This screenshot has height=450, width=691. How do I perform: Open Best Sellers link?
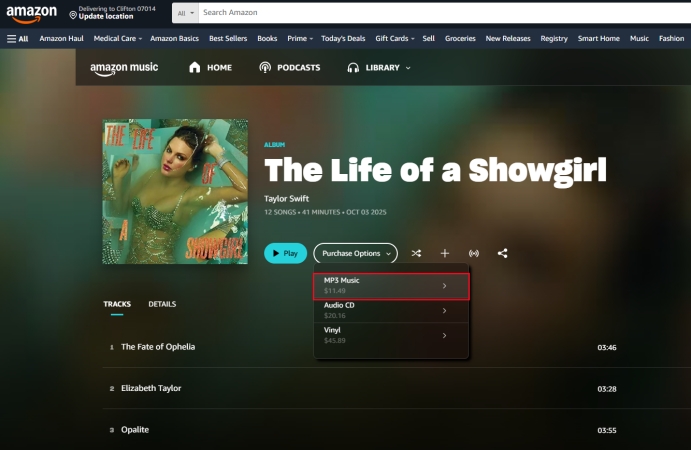228,39
